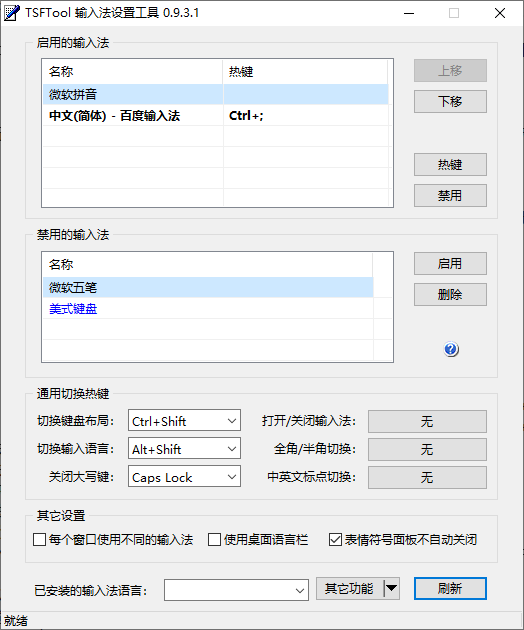
Task: Expand the 关闭大写键 Caps Lock dropdown
Action: click(184, 477)
